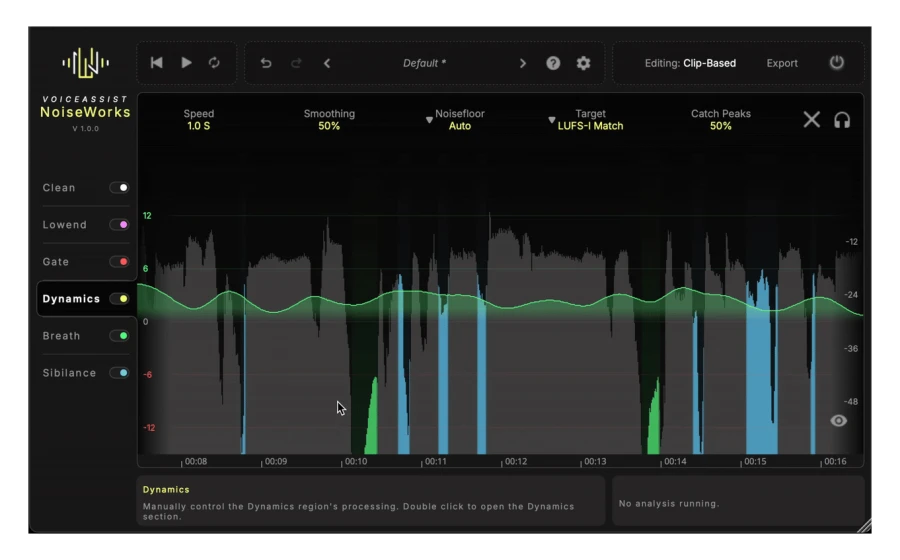The width and height of the screenshot is (900, 560).
Task: Click the LUFS-I Match target value
Action: pos(590,126)
